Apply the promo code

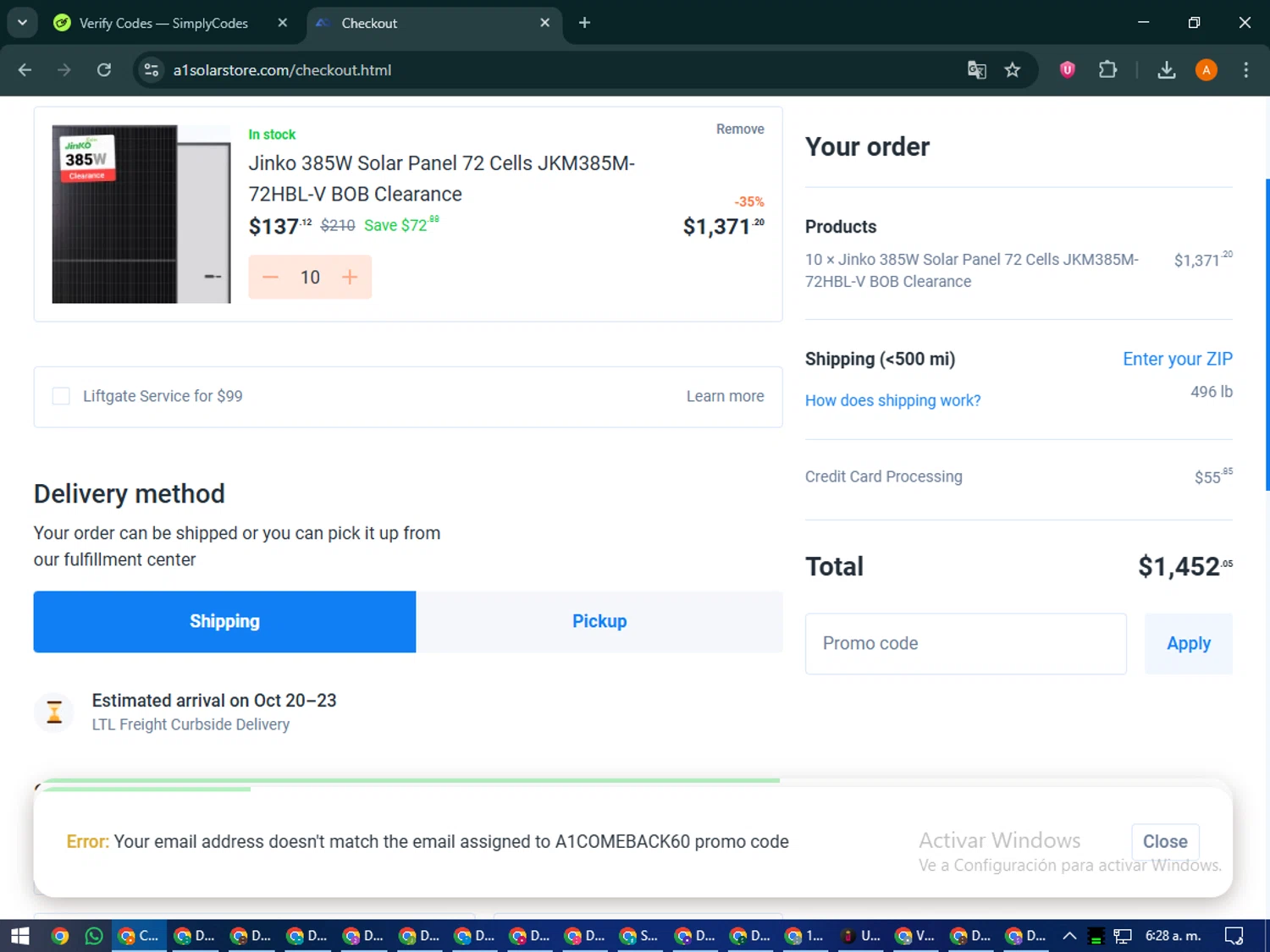[x=1189, y=644]
